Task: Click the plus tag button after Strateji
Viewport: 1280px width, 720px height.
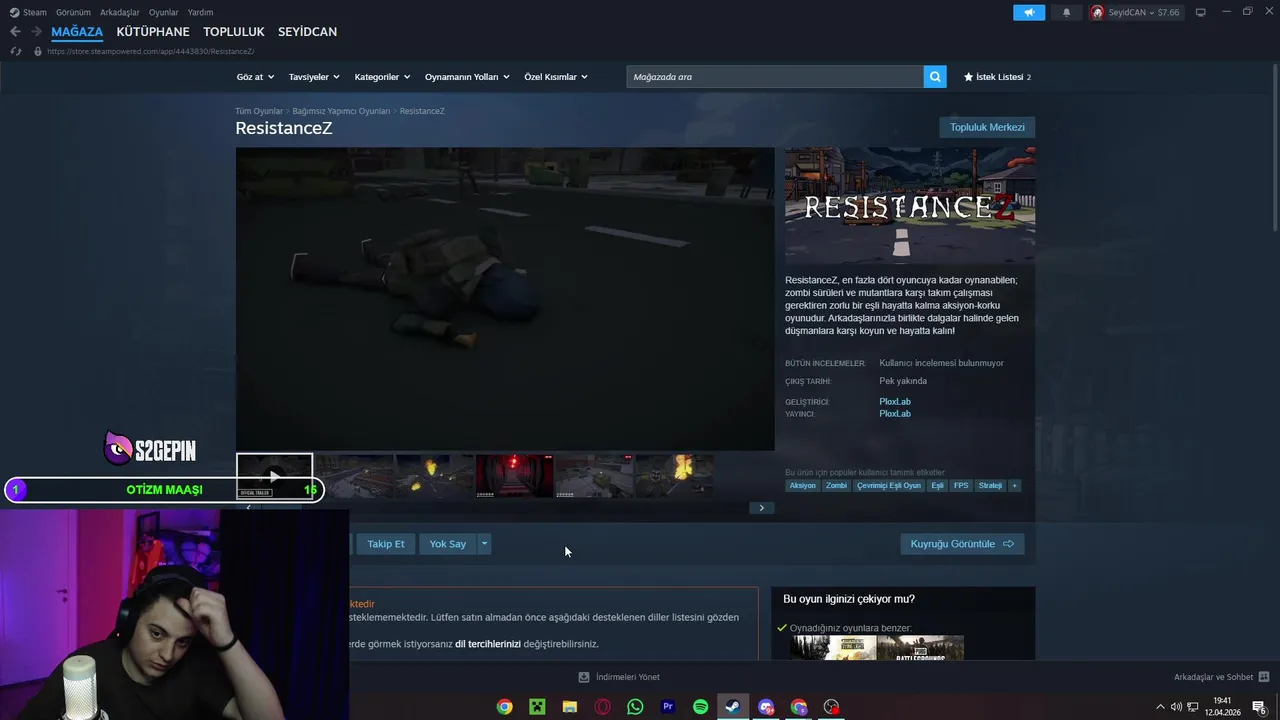Action: [x=1014, y=485]
